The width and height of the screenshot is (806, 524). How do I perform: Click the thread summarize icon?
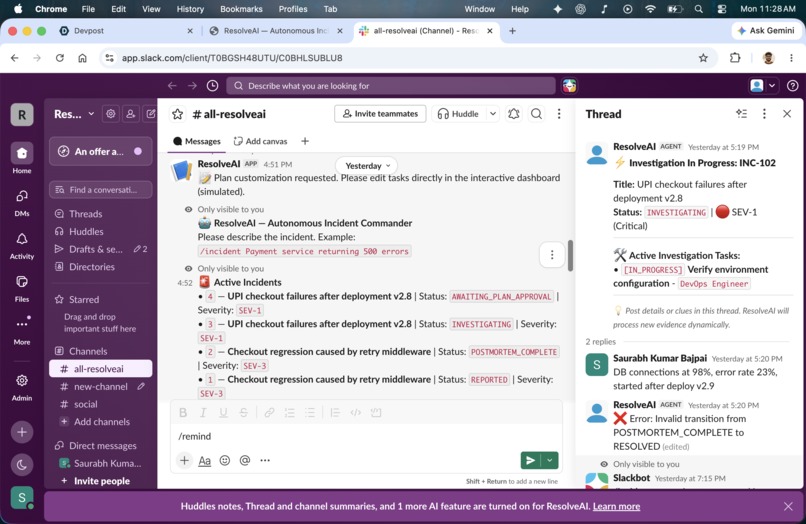[741, 114]
